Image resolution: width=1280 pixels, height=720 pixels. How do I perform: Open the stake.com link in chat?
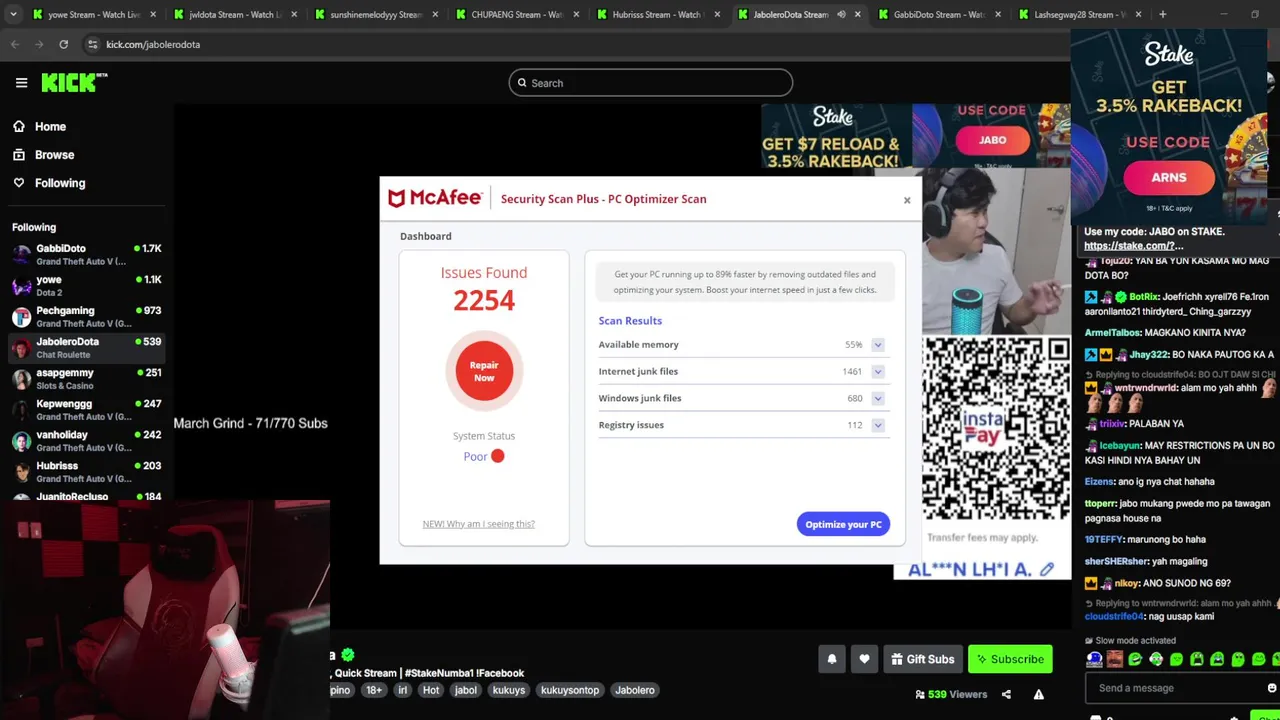click(x=1133, y=246)
